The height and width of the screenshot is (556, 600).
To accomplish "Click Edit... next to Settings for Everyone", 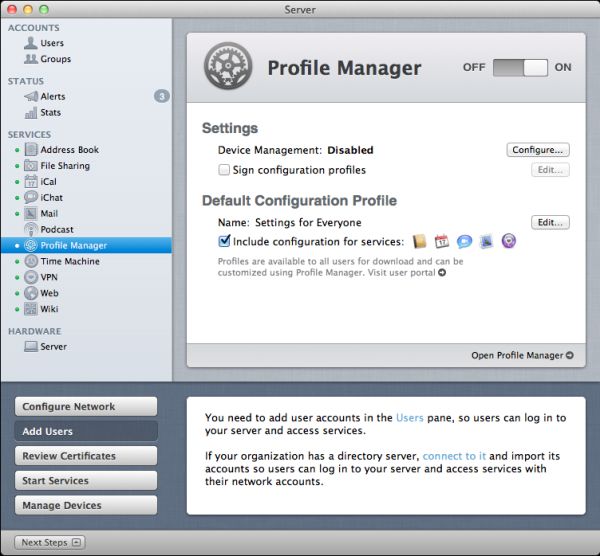I will (x=550, y=222).
